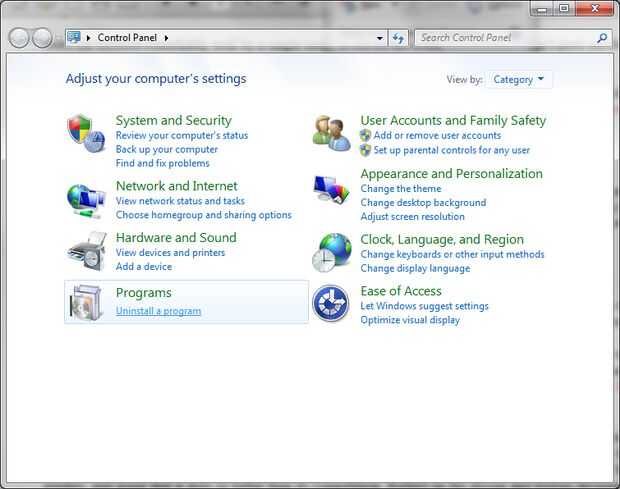Image resolution: width=620 pixels, height=489 pixels.
Task: Click the refresh button in the address bar
Action: 398,38
